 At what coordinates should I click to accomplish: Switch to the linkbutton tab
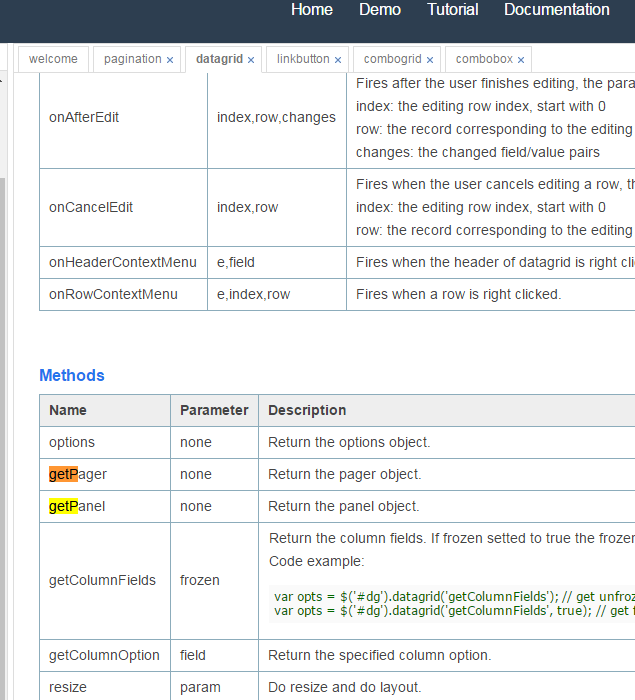point(303,59)
